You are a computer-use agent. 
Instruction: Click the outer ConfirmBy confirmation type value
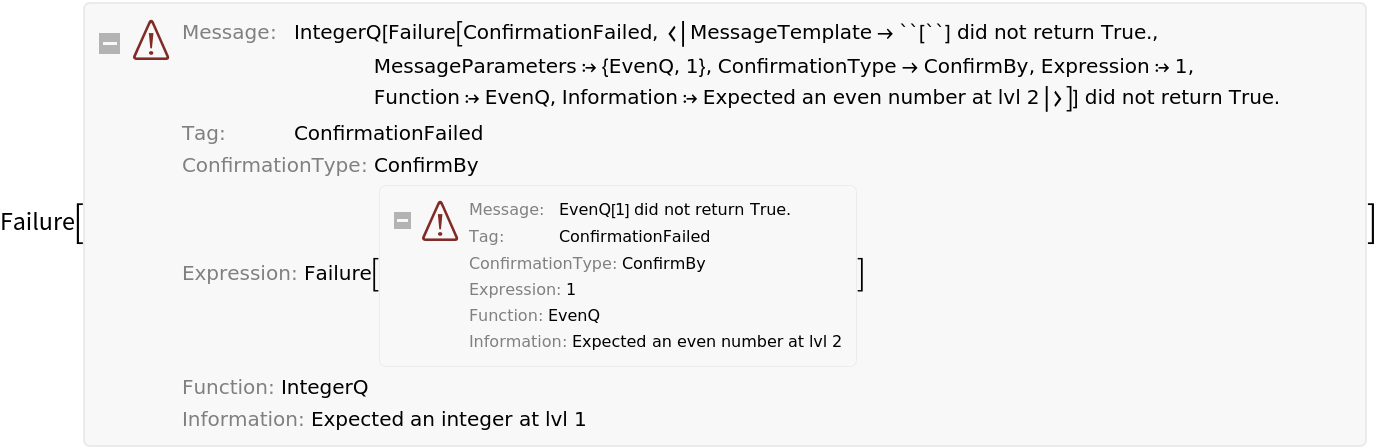(x=426, y=165)
